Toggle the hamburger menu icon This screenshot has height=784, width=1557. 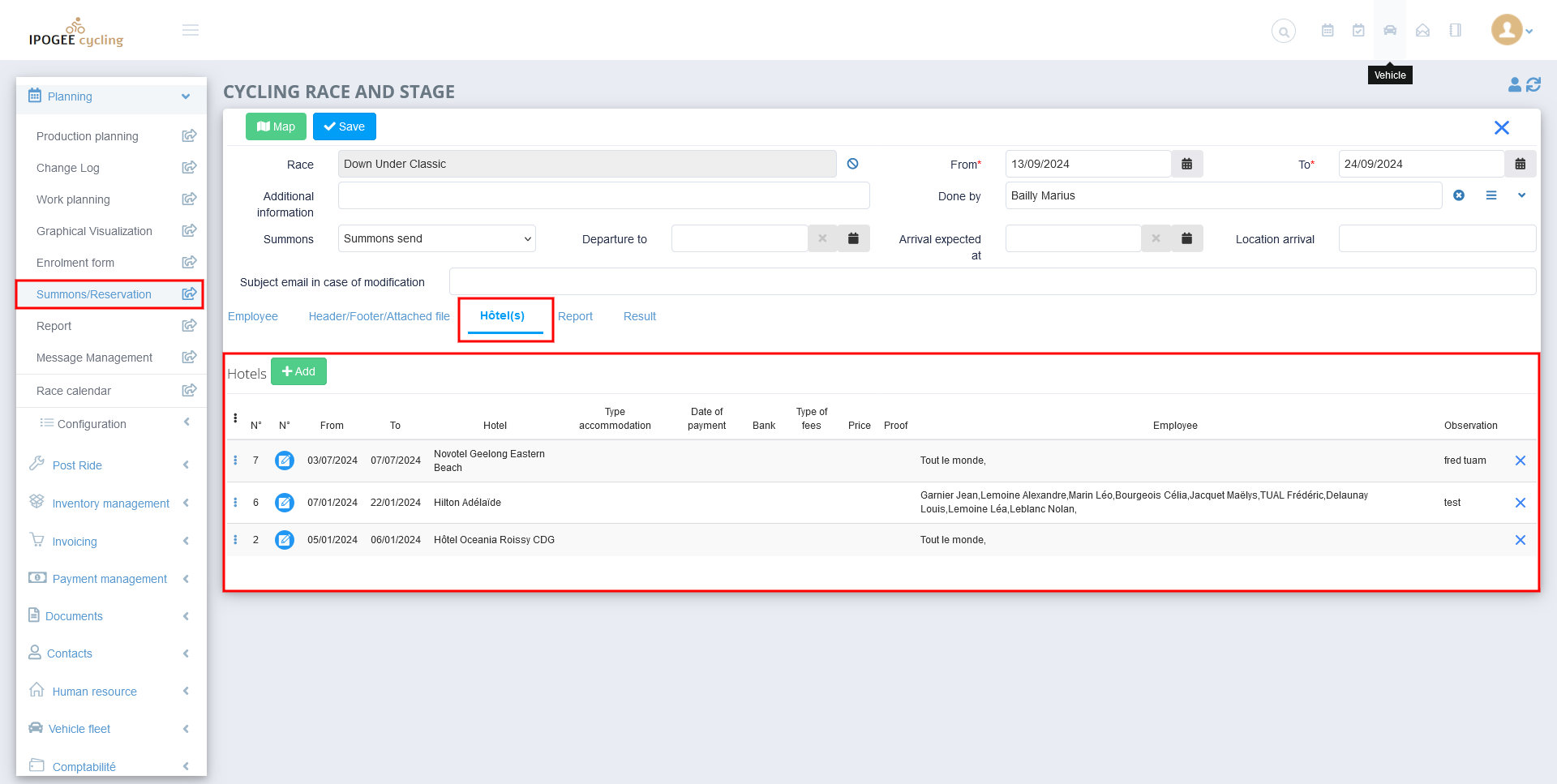click(x=191, y=30)
